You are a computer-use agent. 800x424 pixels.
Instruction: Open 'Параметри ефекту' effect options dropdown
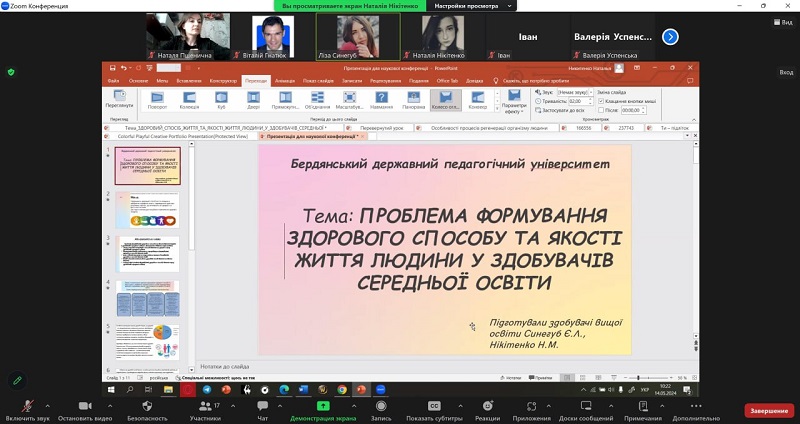tap(514, 102)
